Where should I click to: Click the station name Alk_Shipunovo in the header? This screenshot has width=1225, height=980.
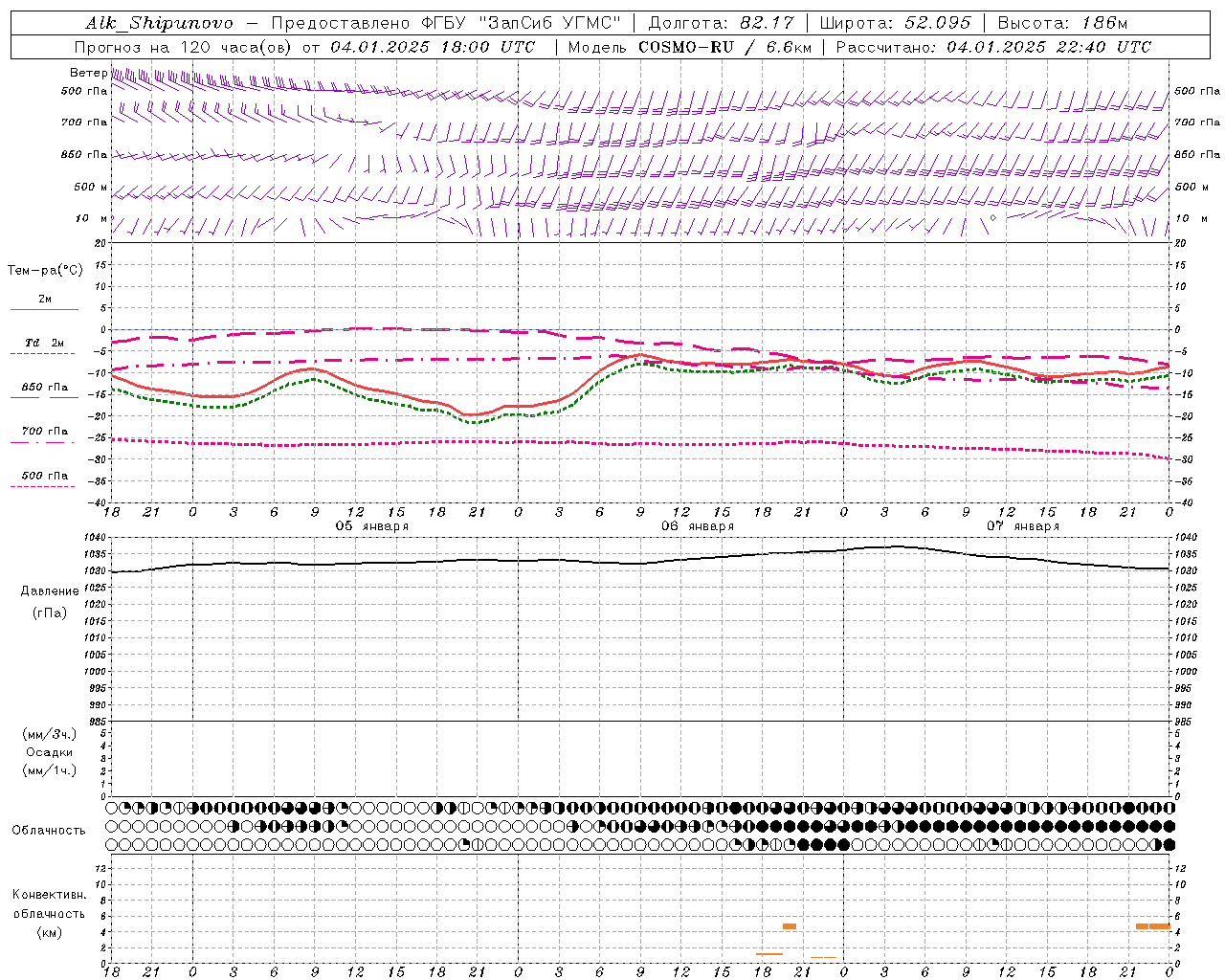pyautogui.click(x=159, y=23)
